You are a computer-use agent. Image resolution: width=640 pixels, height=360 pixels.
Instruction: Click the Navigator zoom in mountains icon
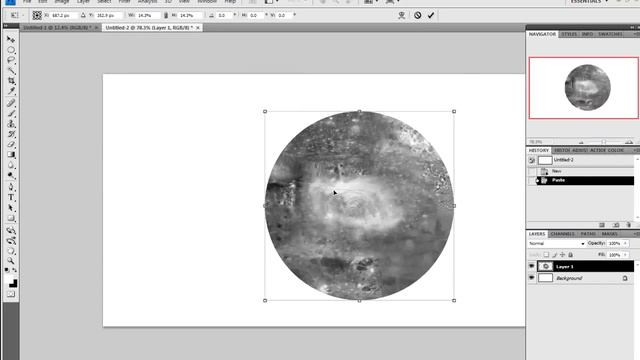(629, 142)
